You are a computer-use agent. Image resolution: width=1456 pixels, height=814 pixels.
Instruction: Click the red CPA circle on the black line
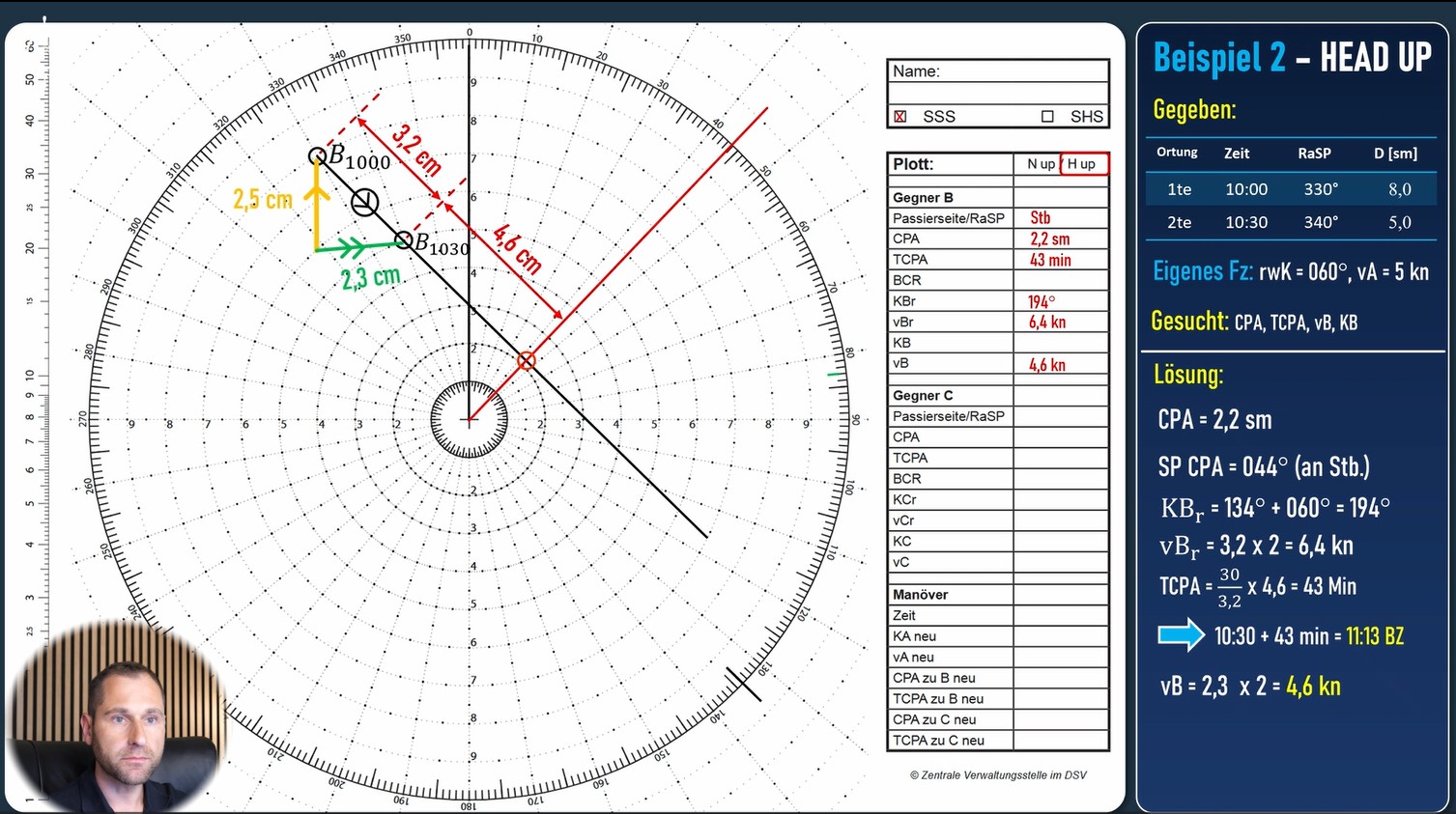click(x=527, y=360)
